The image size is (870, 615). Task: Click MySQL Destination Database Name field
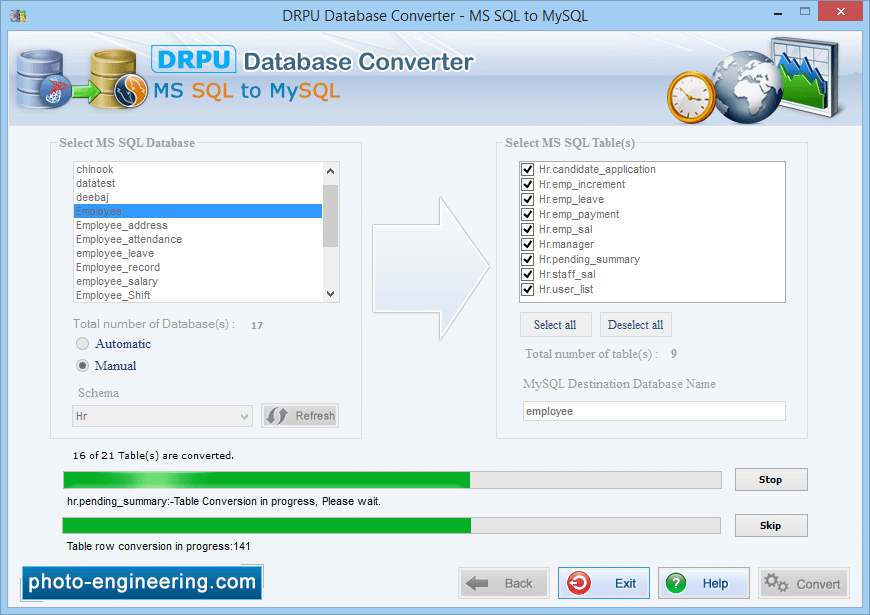pyautogui.click(x=654, y=411)
